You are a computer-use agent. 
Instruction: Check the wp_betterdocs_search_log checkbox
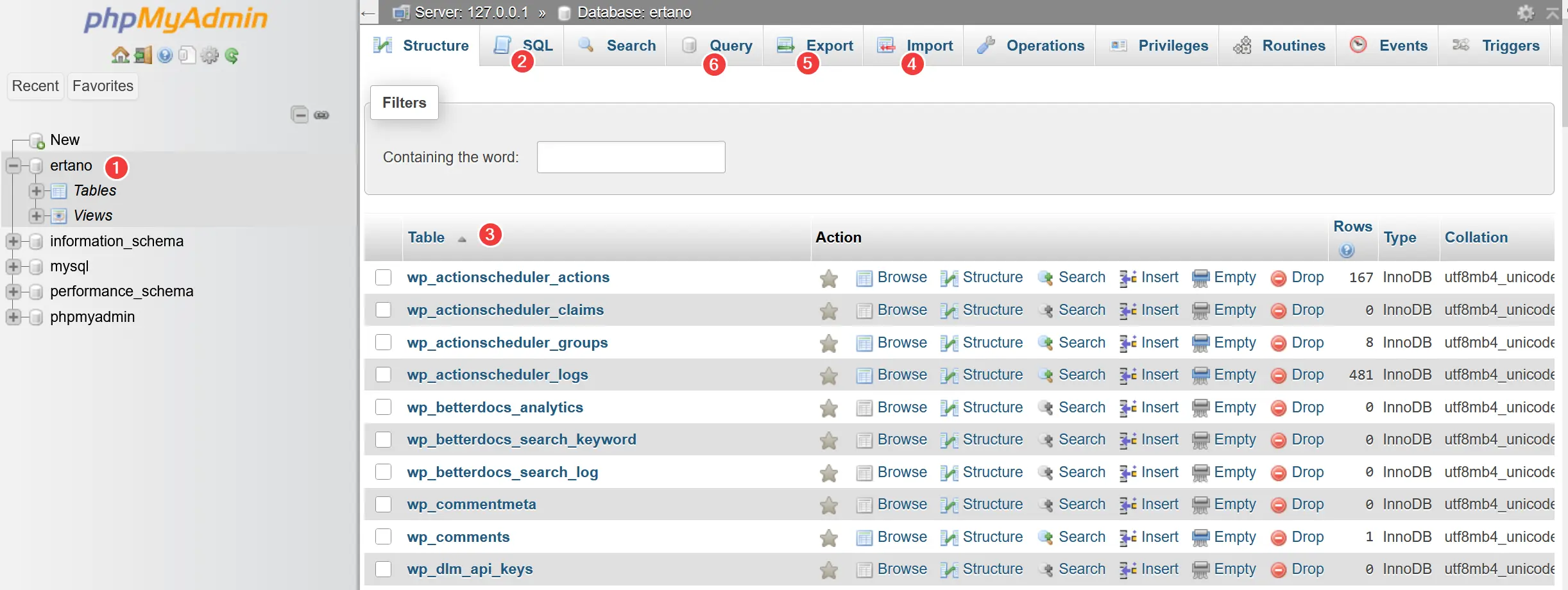click(x=383, y=472)
